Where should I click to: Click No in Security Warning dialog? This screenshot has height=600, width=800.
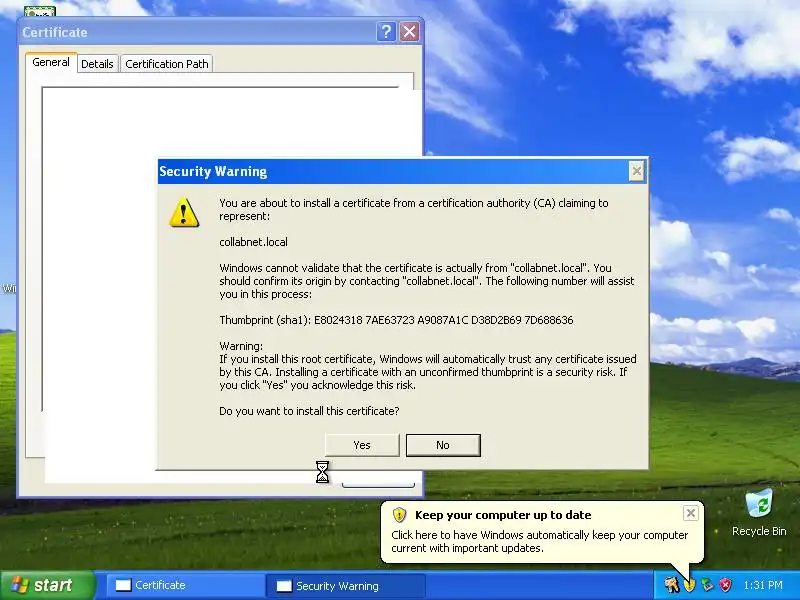[443, 445]
